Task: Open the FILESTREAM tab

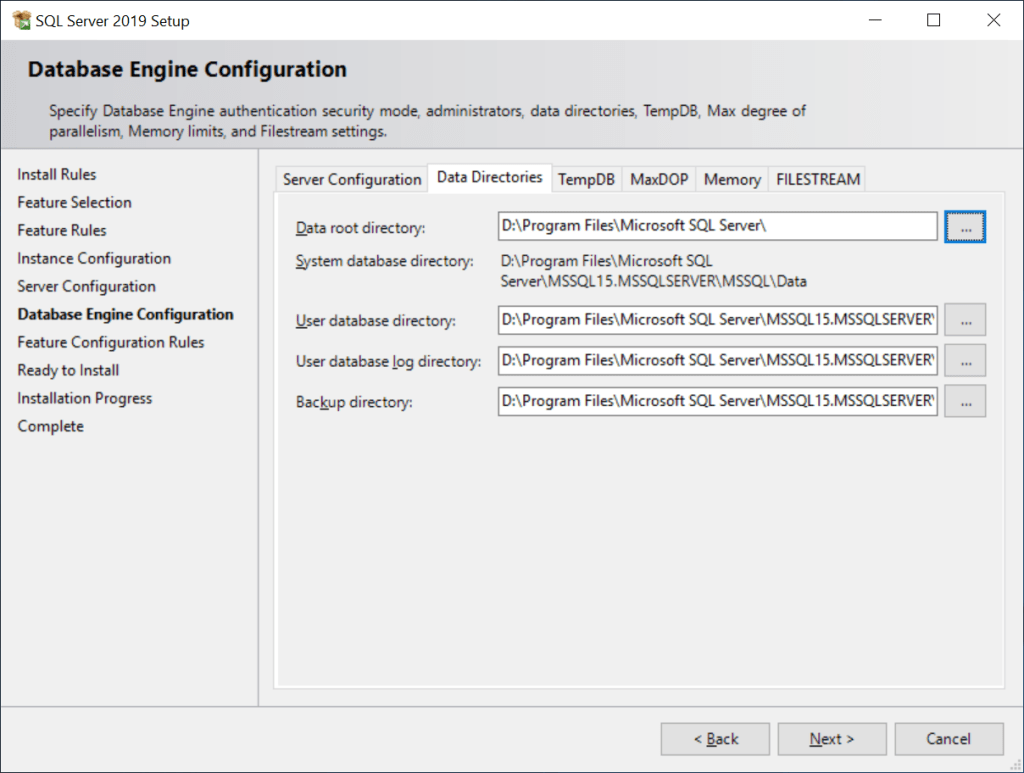Action: 818,179
